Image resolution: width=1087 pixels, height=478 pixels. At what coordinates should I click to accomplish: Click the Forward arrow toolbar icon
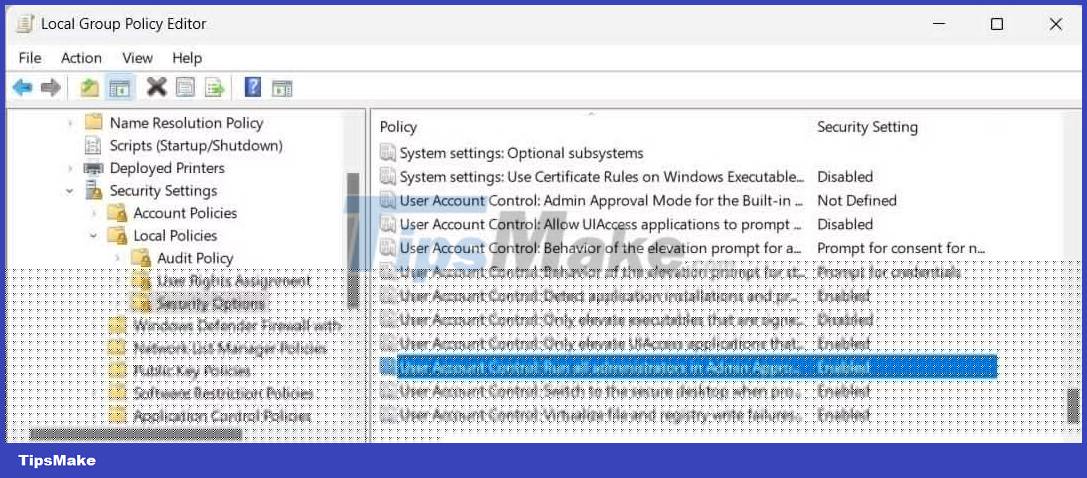(x=51, y=88)
